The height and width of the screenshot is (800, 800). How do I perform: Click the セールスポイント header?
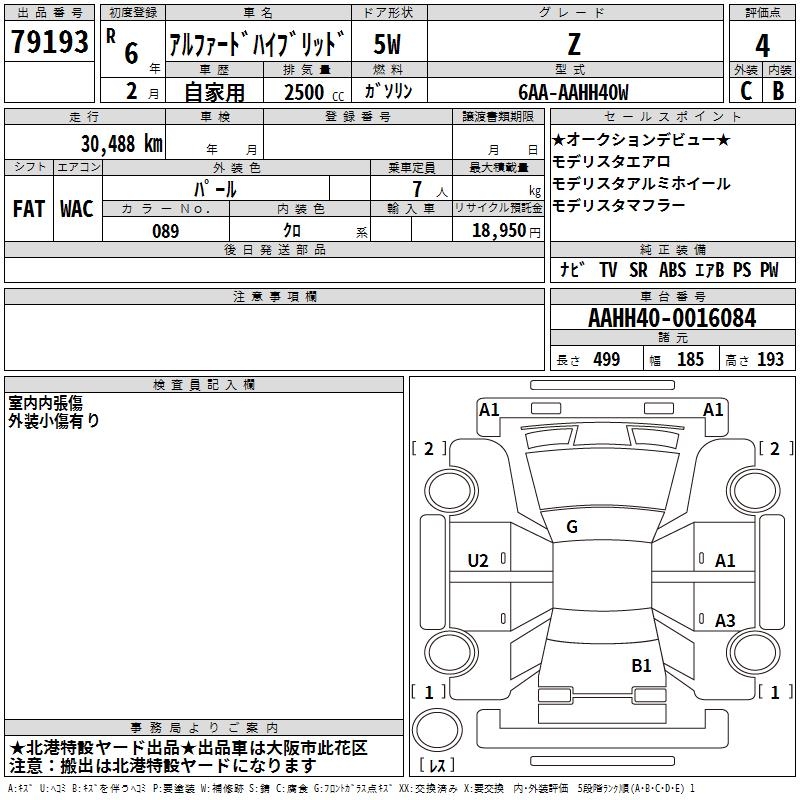coord(672,116)
